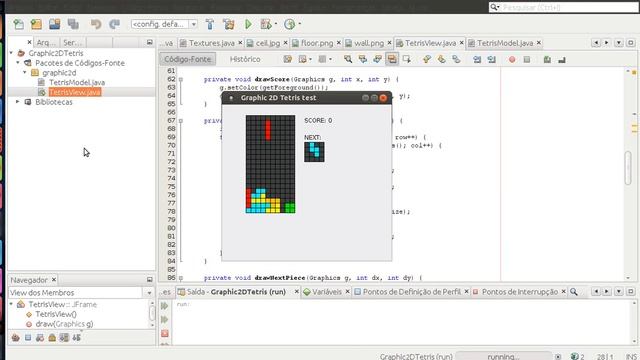Image resolution: width=640 pixels, height=360 pixels.
Task: Click the Uncomment icon in editor toolbar
Action: [562, 60]
